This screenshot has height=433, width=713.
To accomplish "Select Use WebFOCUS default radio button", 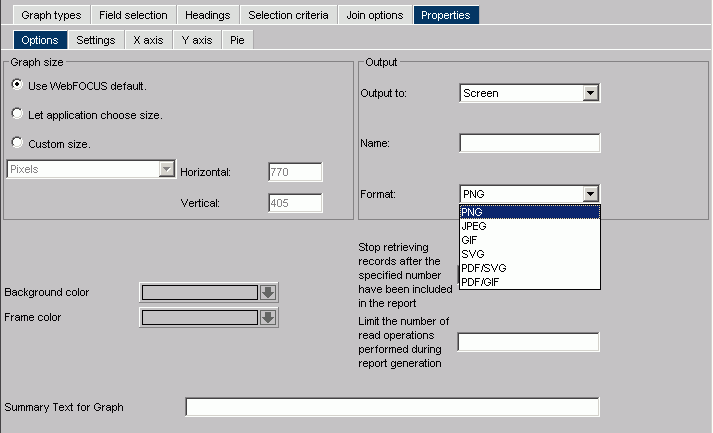I will coord(17,85).
